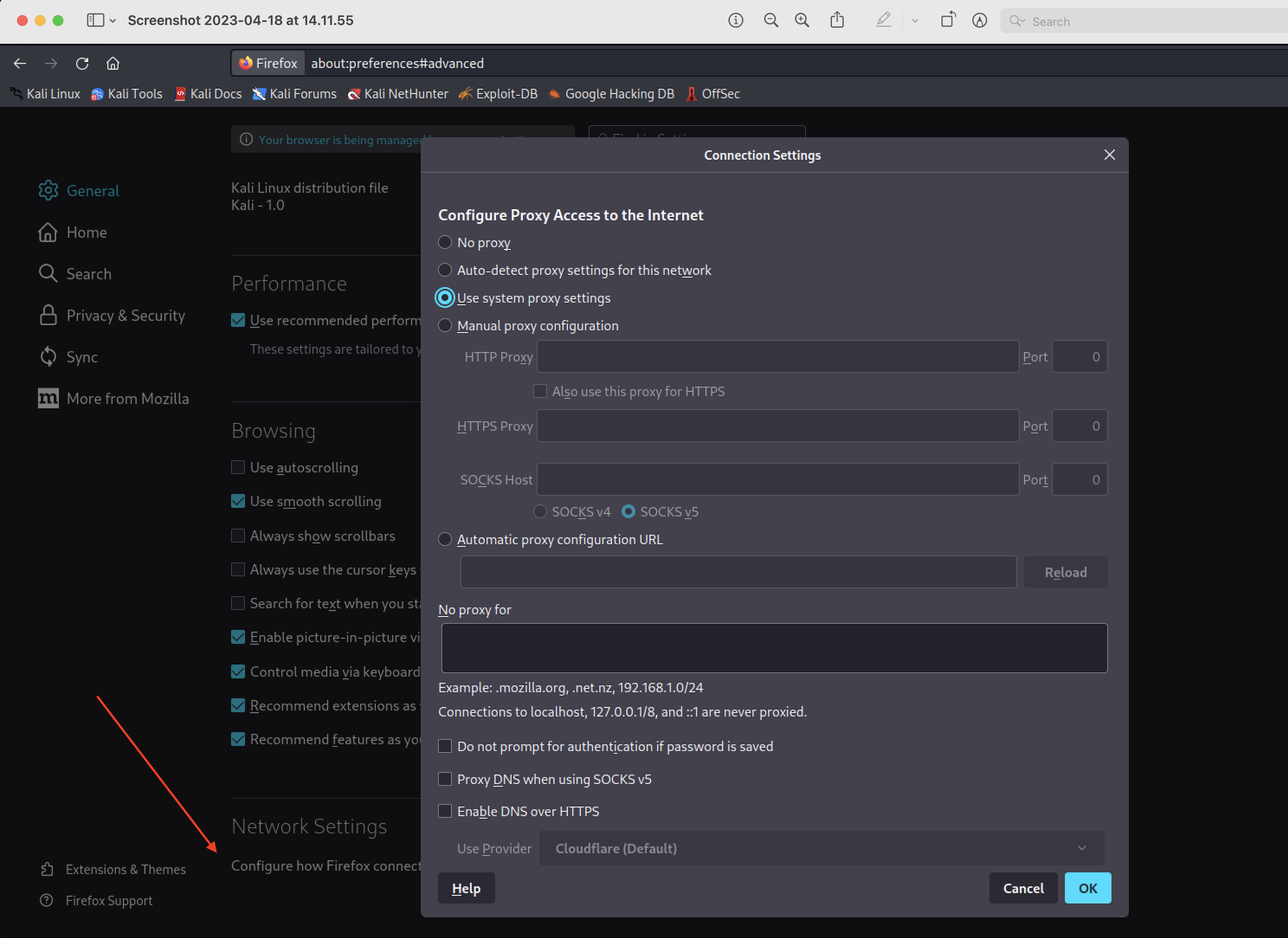Viewport: 1288px width, 938px height.
Task: Show image info with inspector icon
Action: point(736,21)
